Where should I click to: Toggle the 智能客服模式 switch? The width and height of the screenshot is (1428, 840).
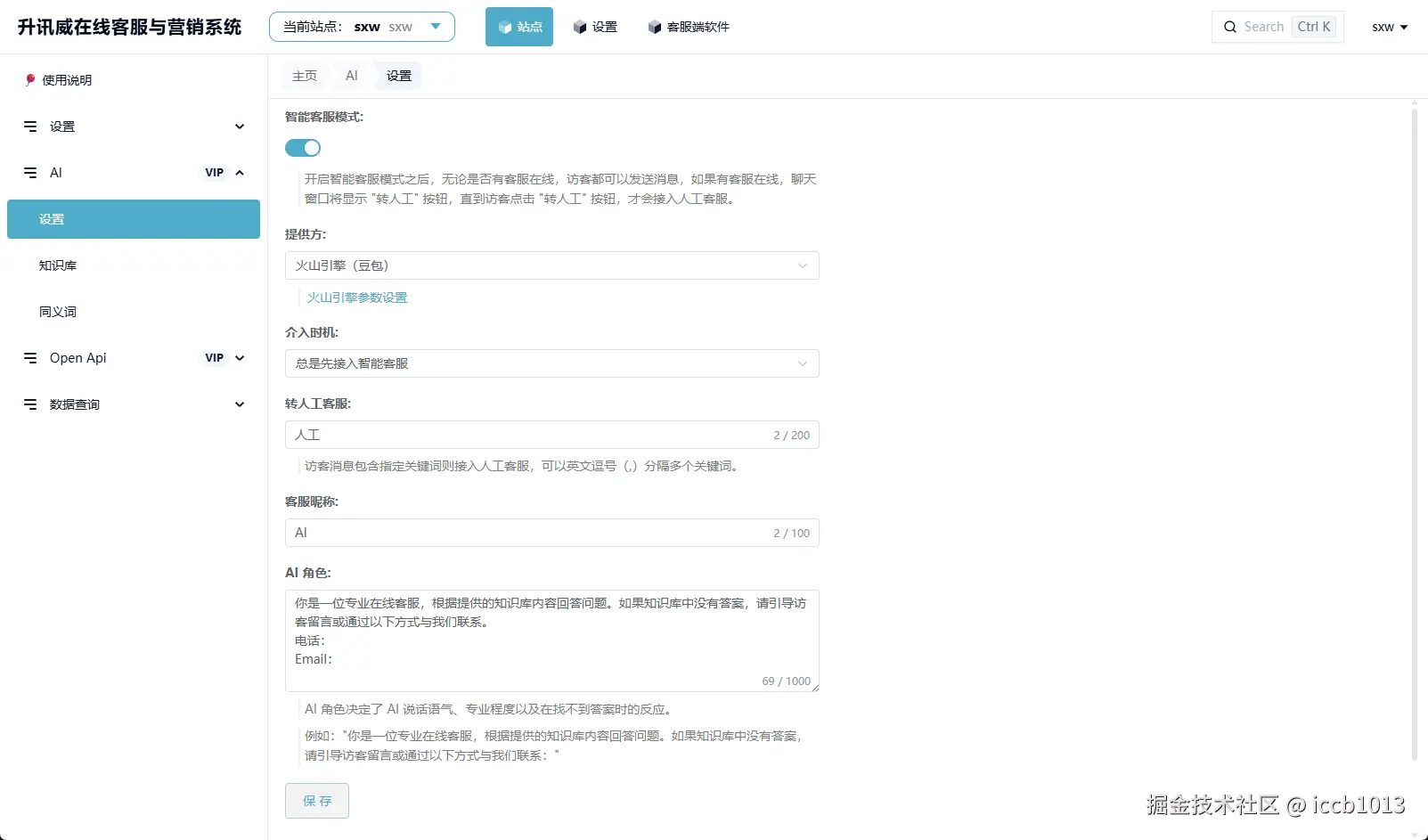303,148
